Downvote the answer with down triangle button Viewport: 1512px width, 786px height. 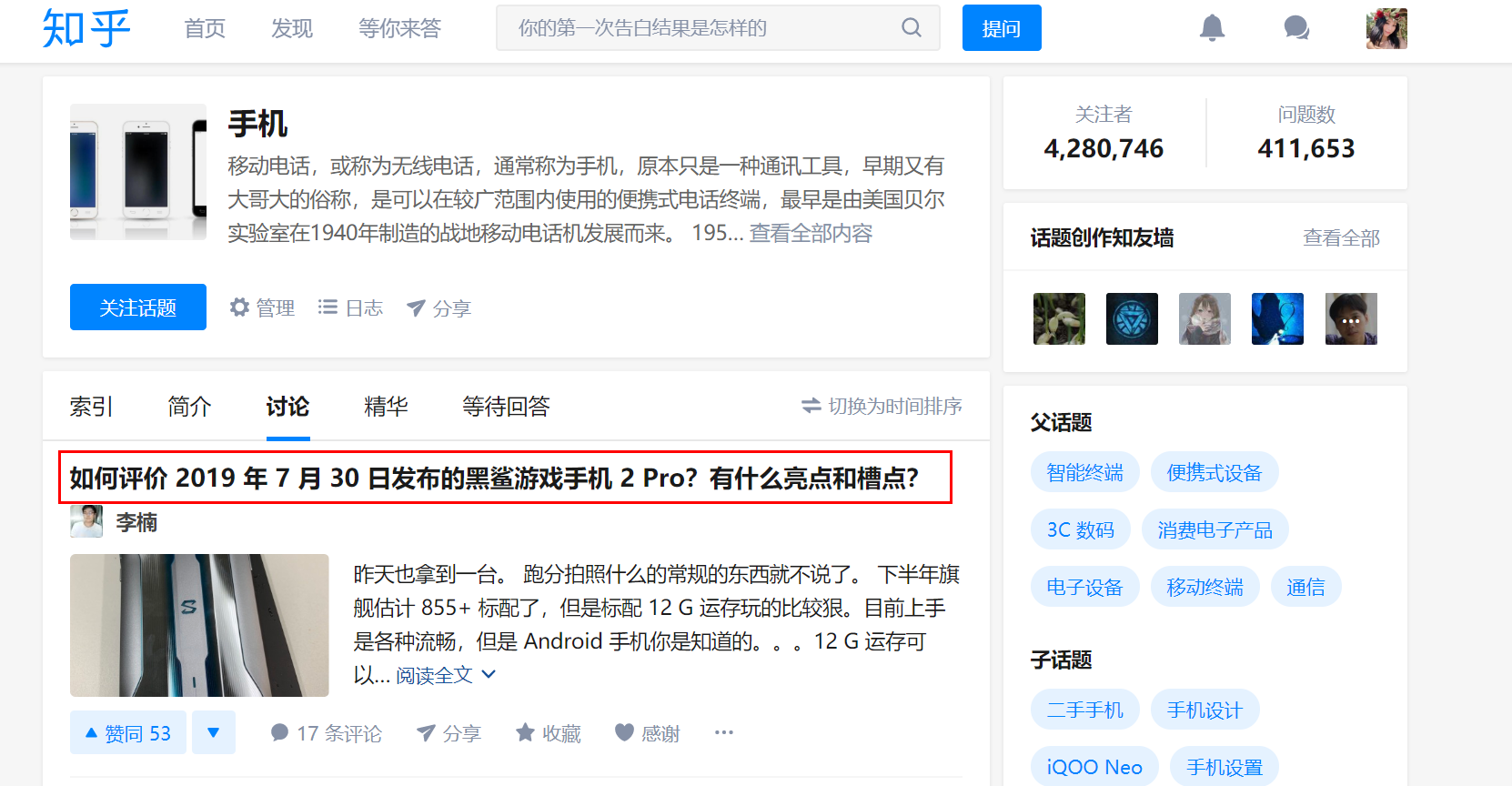214,732
